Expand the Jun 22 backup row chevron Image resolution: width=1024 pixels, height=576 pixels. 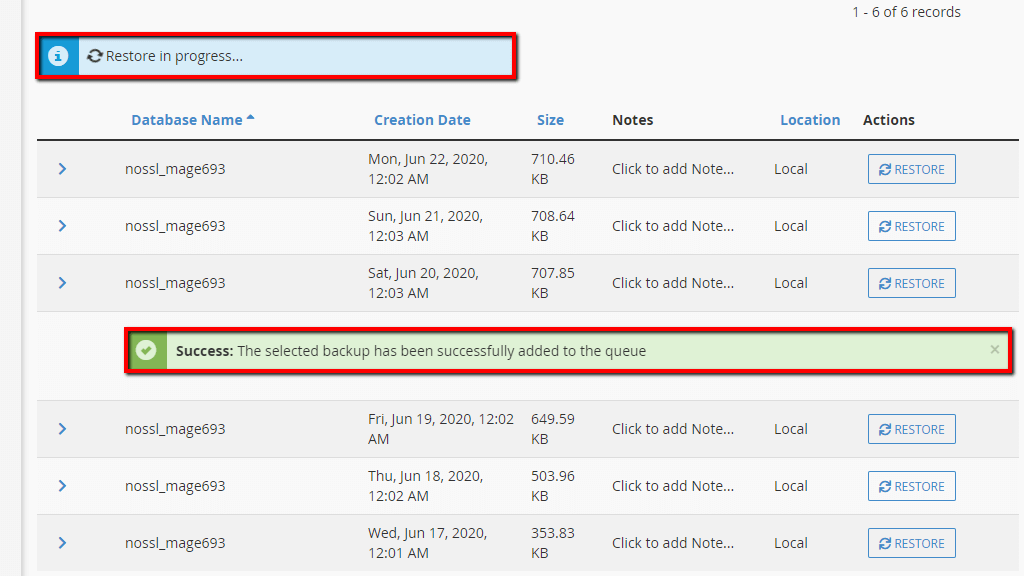pyautogui.click(x=62, y=169)
